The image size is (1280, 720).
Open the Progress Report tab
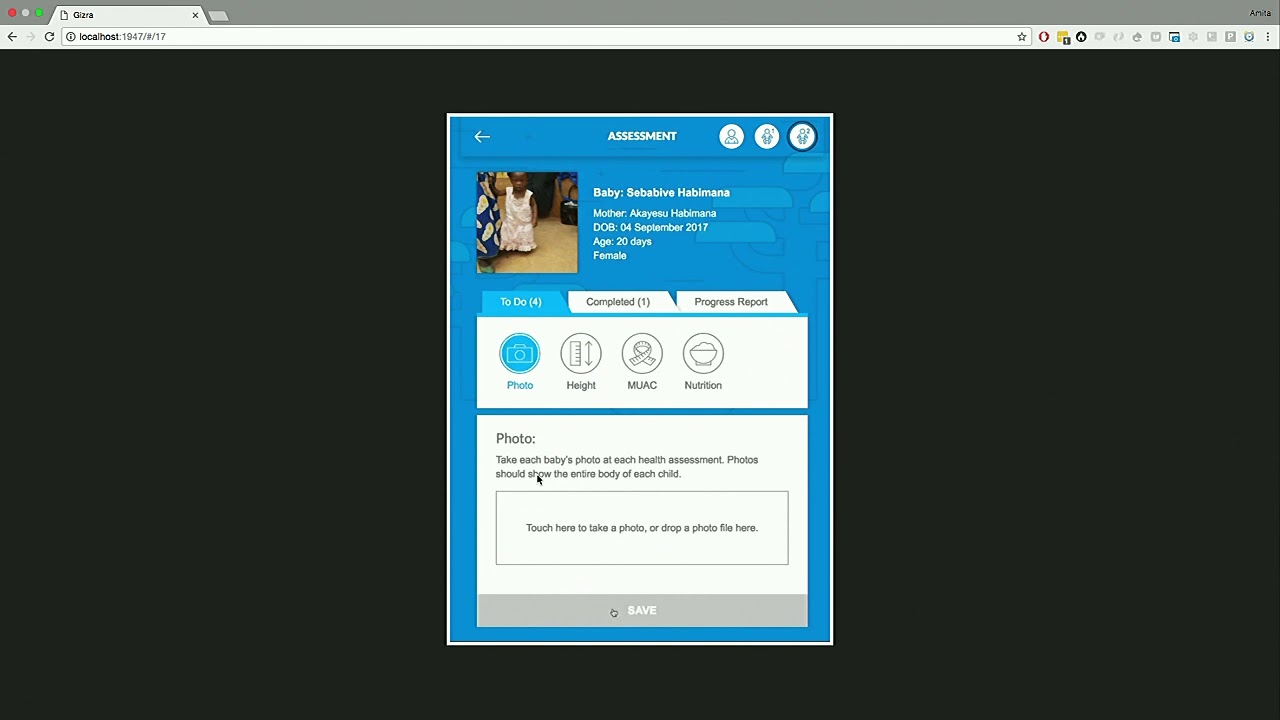point(731,302)
